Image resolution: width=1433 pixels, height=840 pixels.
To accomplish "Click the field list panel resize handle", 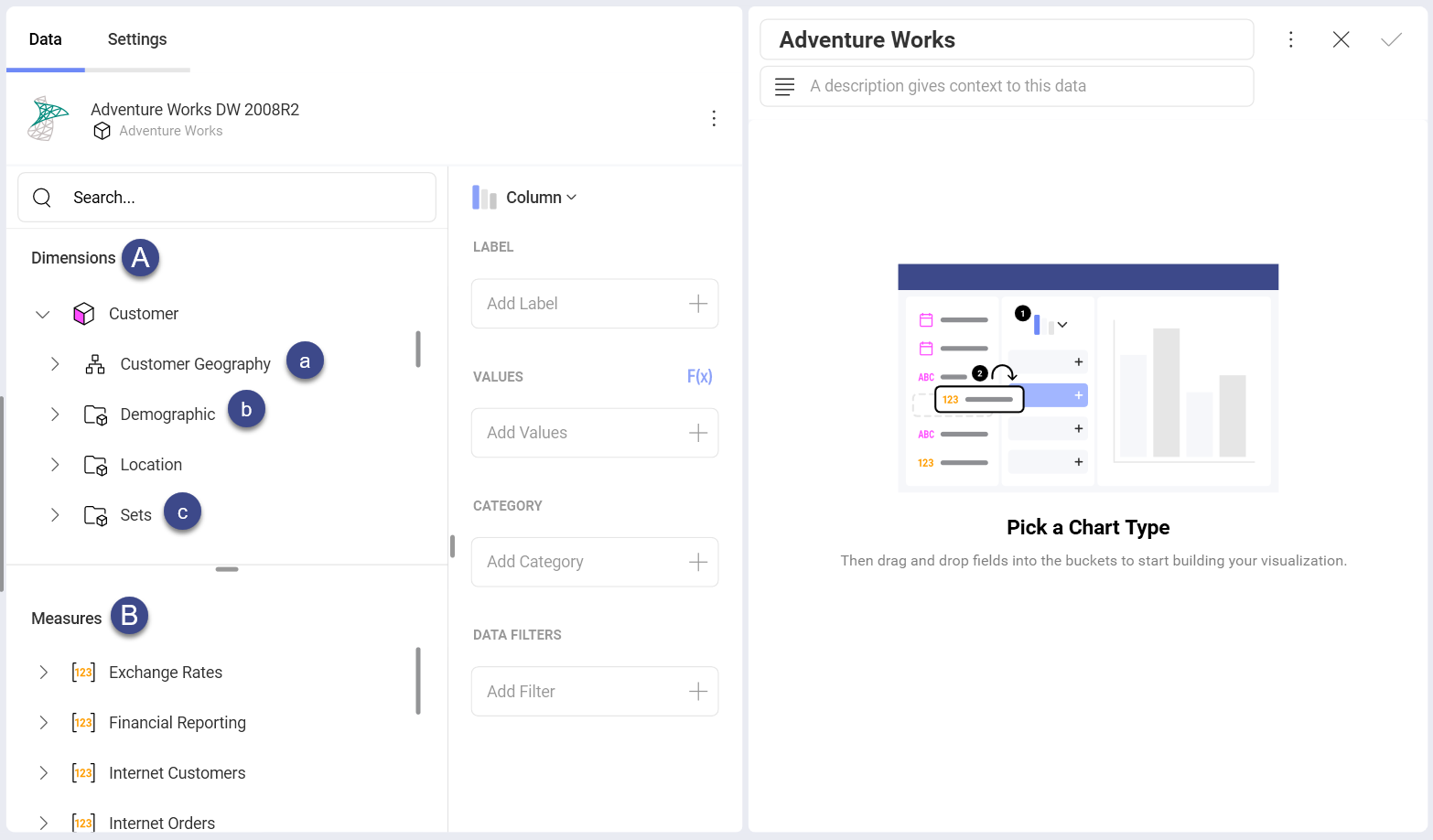I will (x=452, y=546).
